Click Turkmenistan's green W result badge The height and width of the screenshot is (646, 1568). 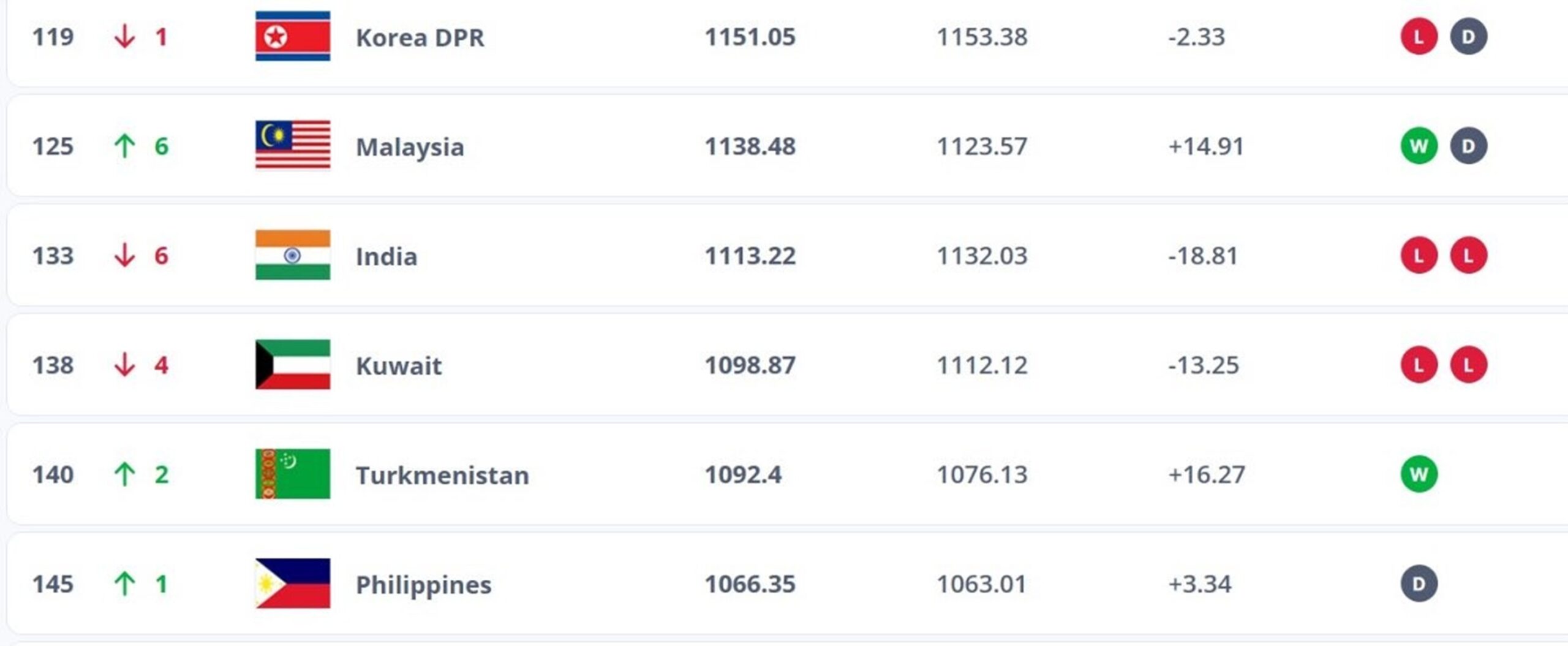(1419, 474)
